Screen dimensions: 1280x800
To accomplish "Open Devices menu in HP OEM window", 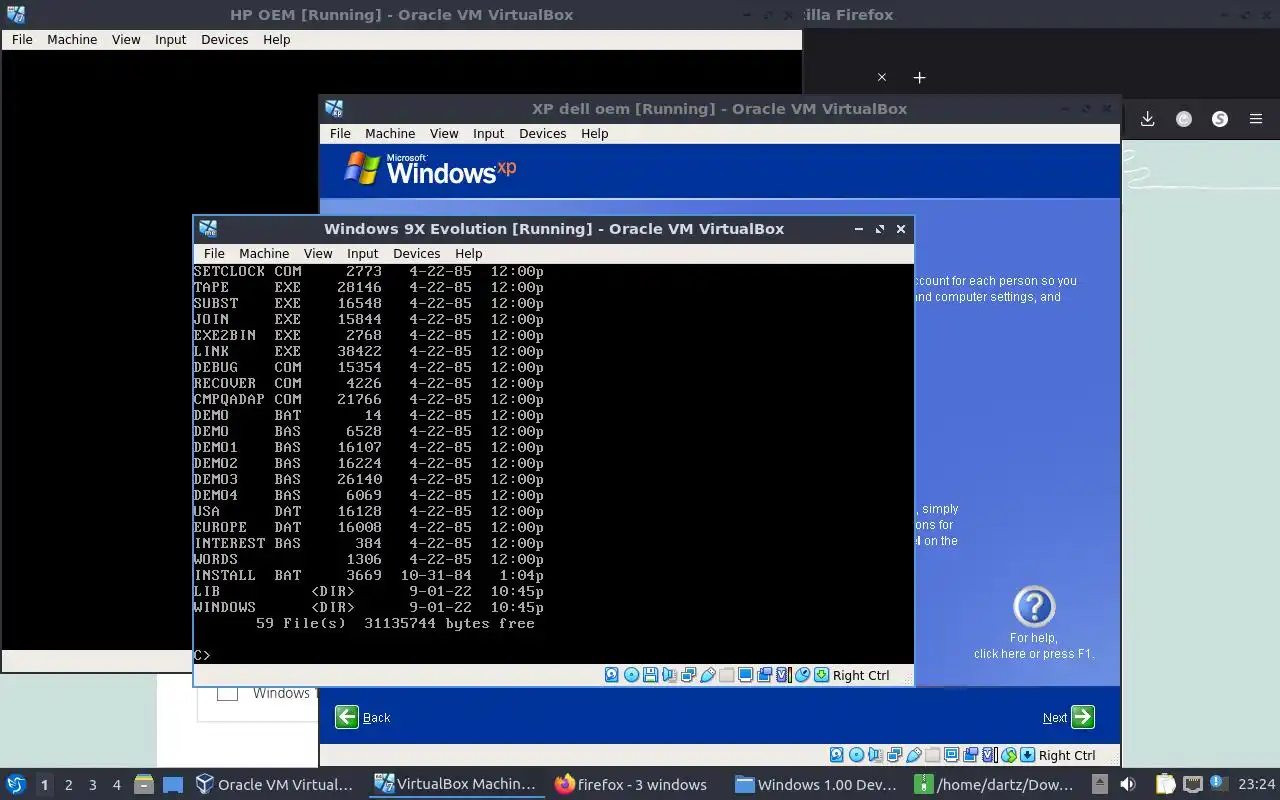I will tap(224, 39).
